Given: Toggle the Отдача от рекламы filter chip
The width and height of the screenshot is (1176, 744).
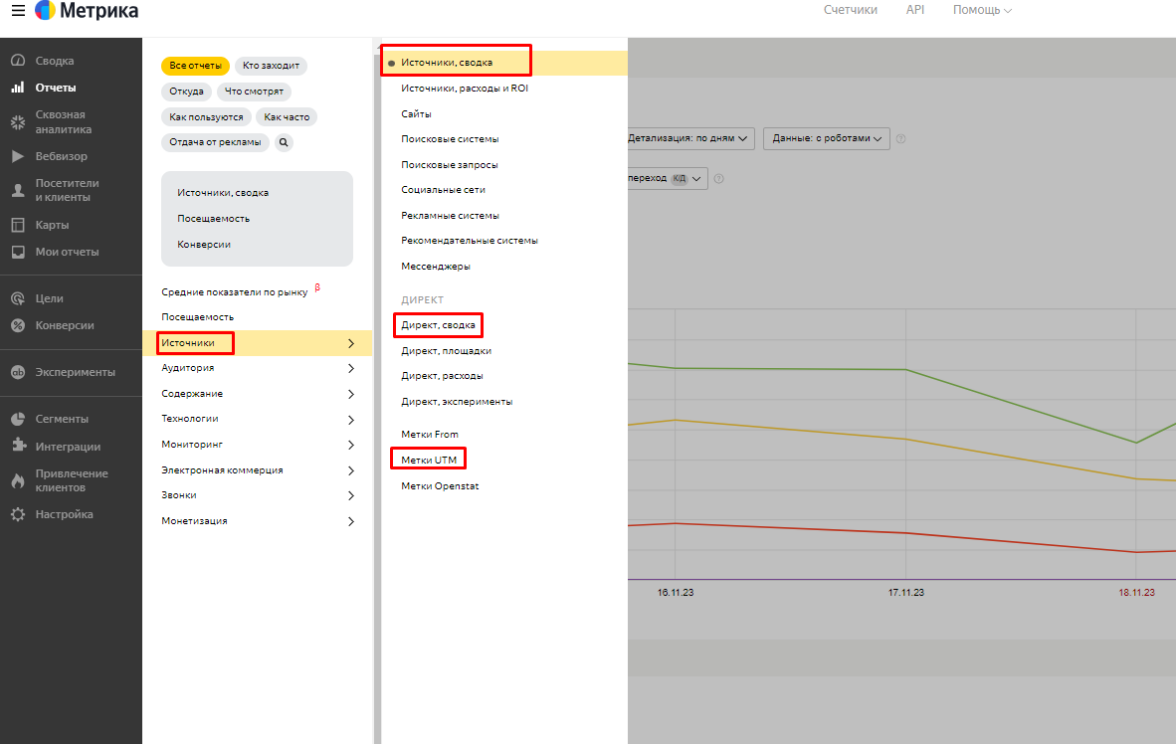Looking at the screenshot, I should 215,142.
